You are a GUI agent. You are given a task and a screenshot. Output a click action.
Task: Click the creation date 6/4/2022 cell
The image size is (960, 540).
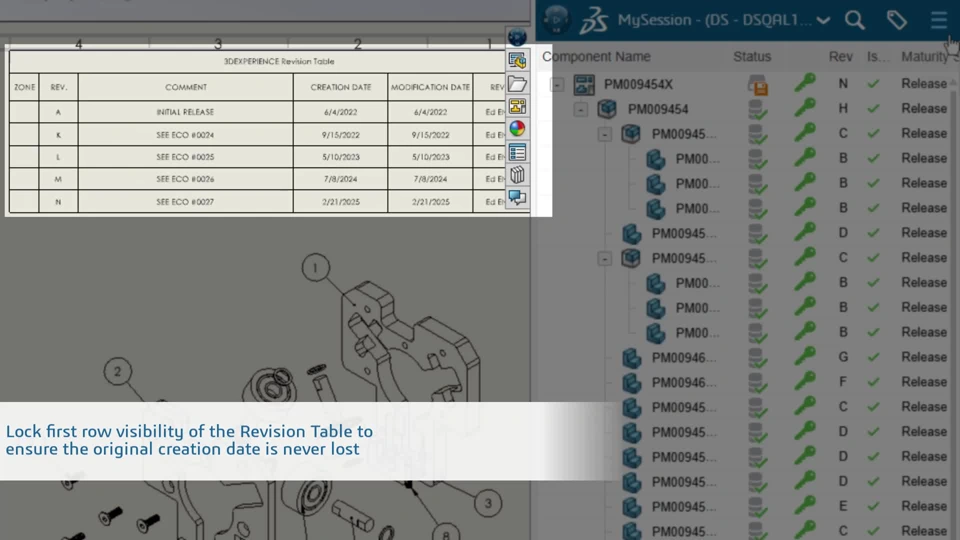pyautogui.click(x=340, y=112)
